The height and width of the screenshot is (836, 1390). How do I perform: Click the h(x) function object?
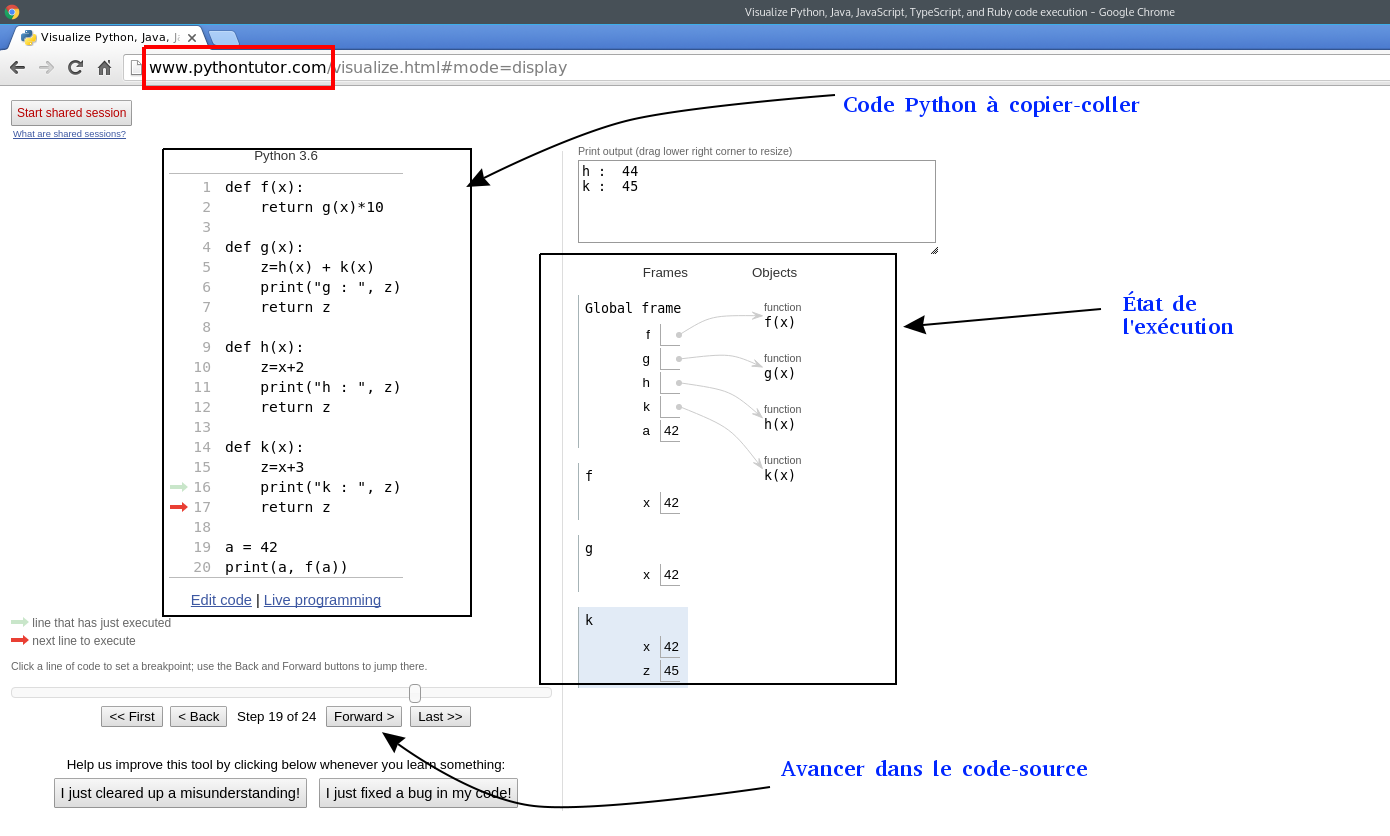780,424
